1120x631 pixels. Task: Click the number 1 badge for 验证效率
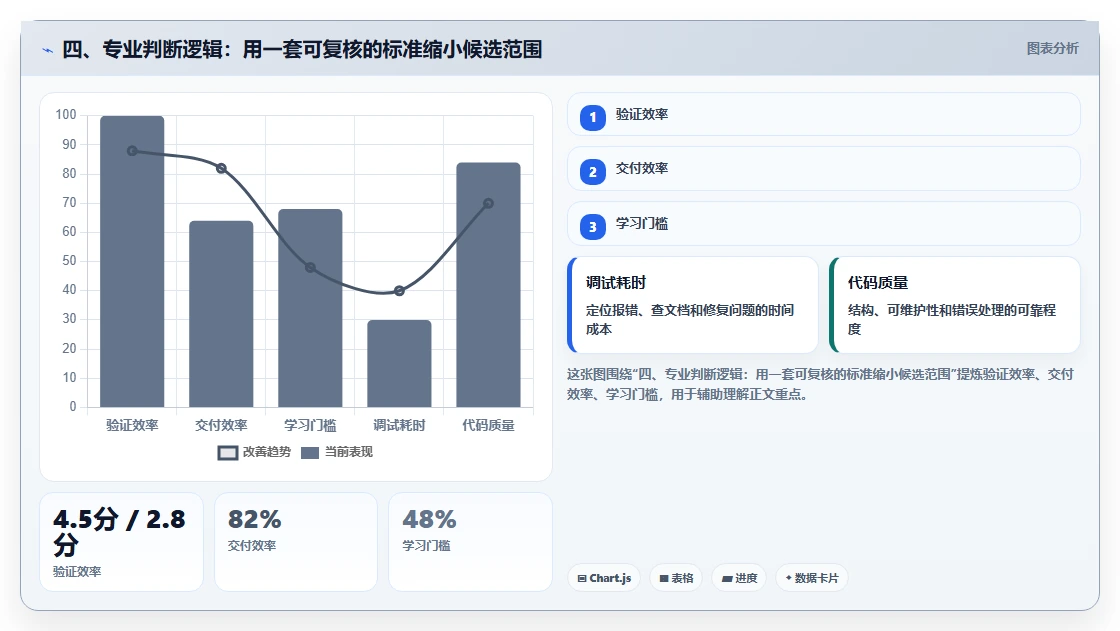[592, 117]
